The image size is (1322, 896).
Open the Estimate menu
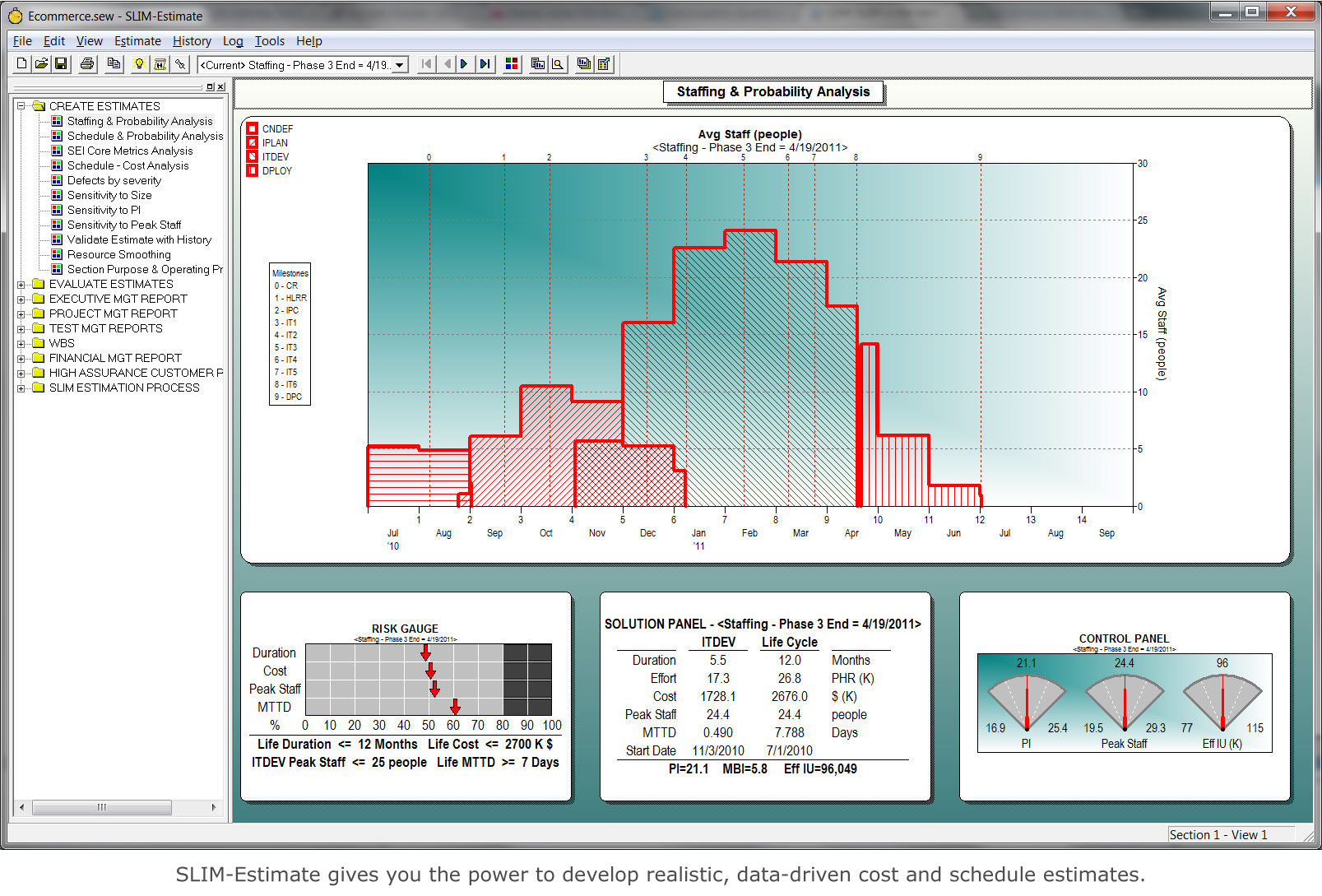point(137,40)
